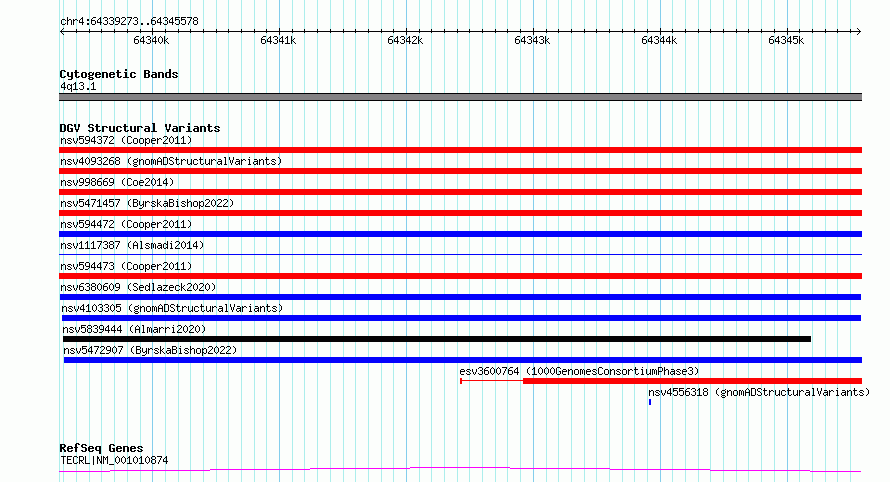Select the Cytogenetic Bands track title
The height and width of the screenshot is (482, 890).
click(119, 74)
